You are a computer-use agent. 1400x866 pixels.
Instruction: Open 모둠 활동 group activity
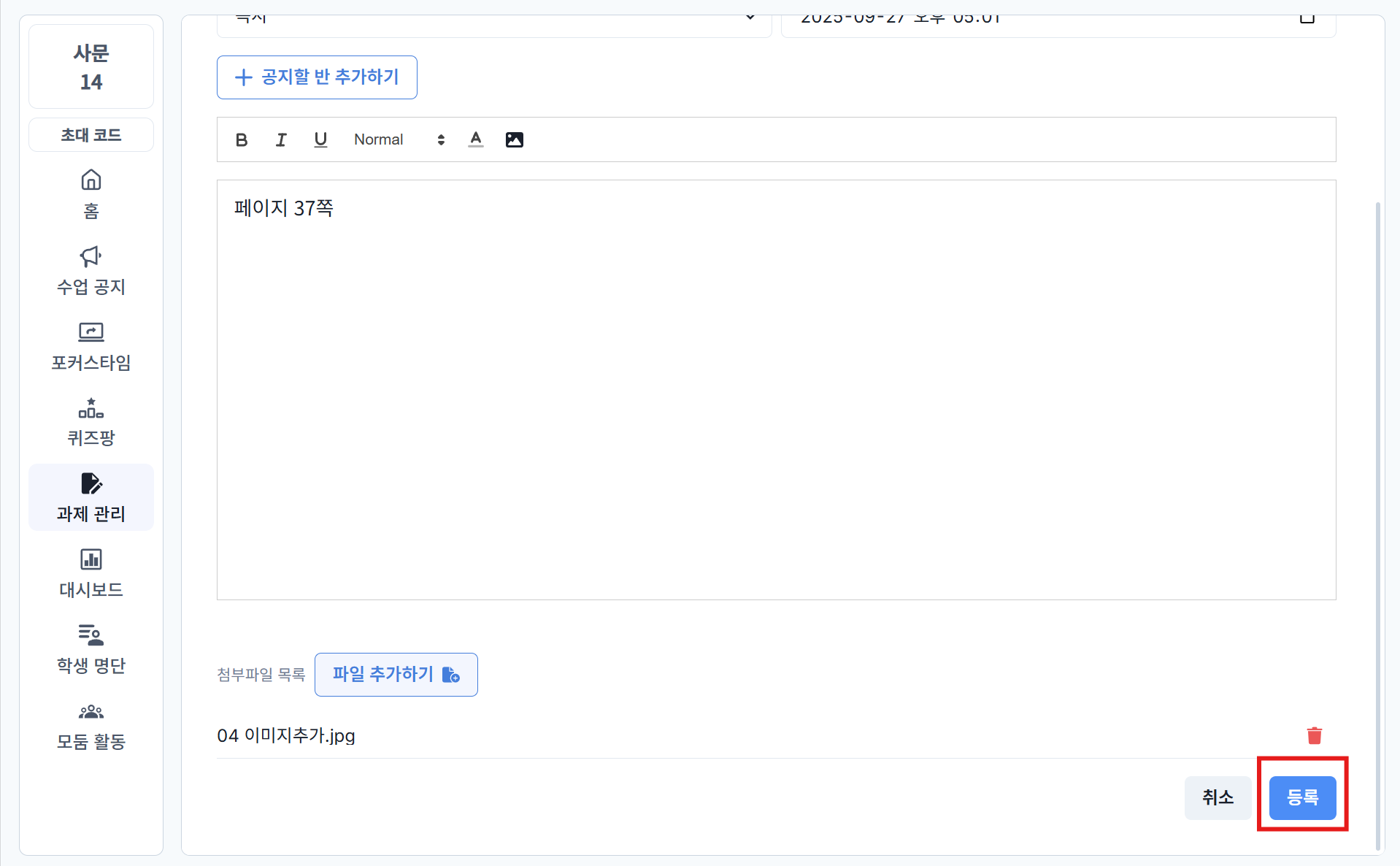91,725
